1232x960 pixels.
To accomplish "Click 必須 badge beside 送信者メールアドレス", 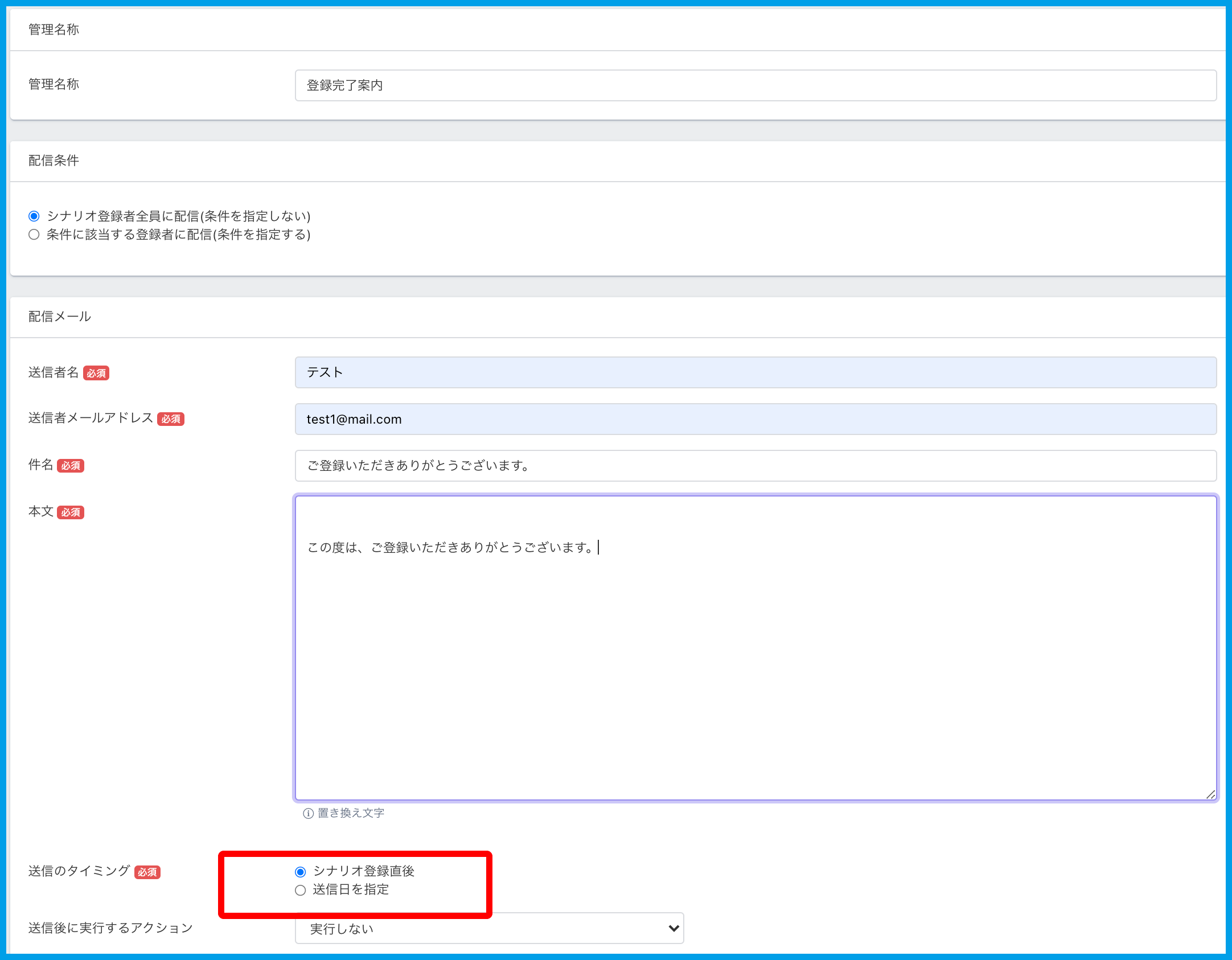I will click(x=171, y=419).
